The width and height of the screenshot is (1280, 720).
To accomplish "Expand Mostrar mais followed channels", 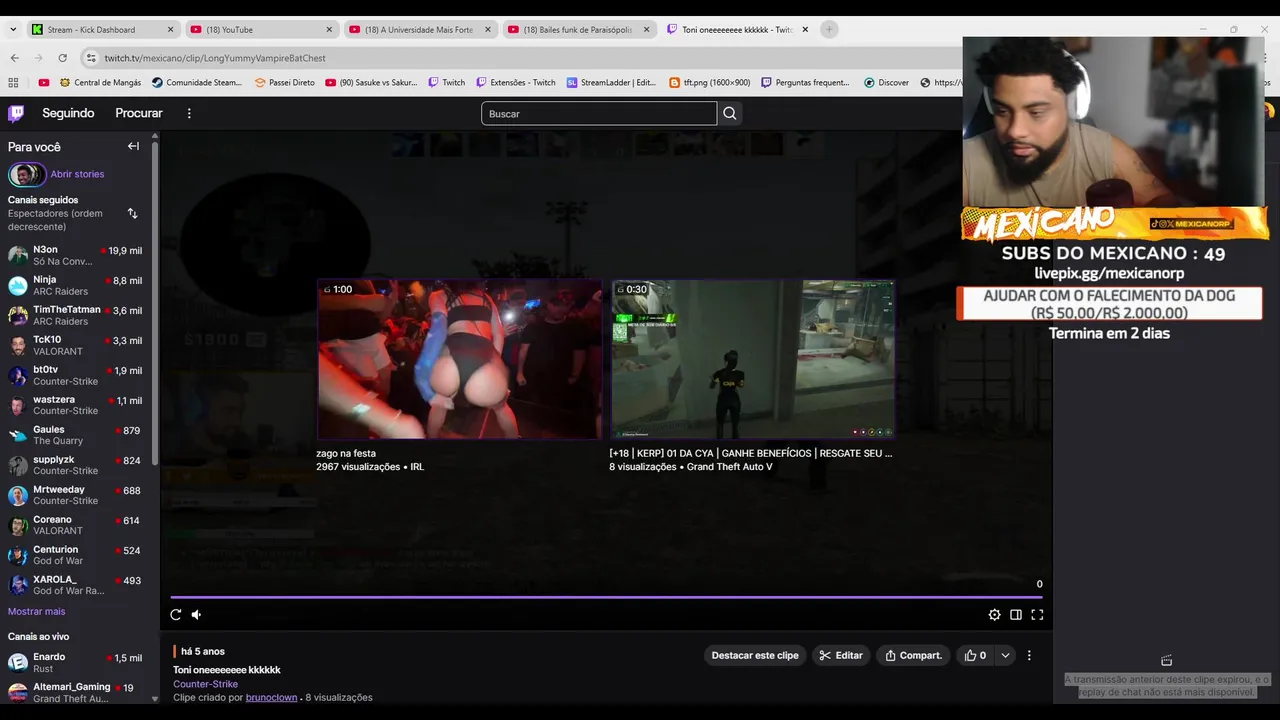I will 36,611.
